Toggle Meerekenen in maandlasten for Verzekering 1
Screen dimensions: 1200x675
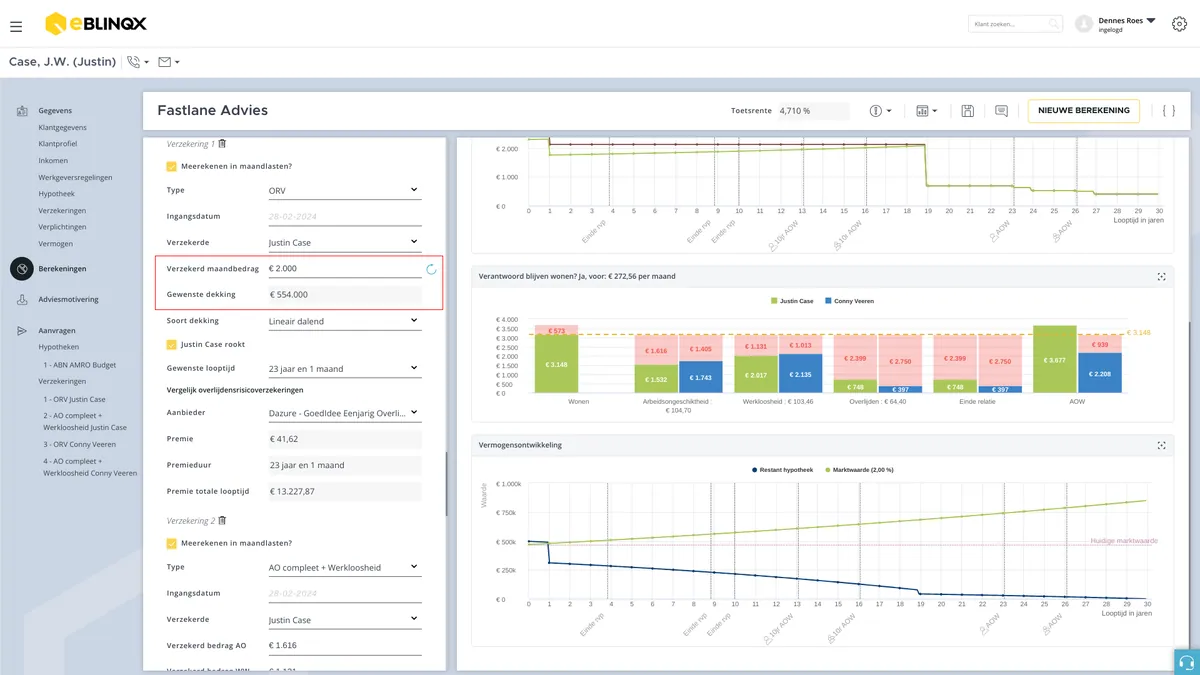click(x=172, y=167)
